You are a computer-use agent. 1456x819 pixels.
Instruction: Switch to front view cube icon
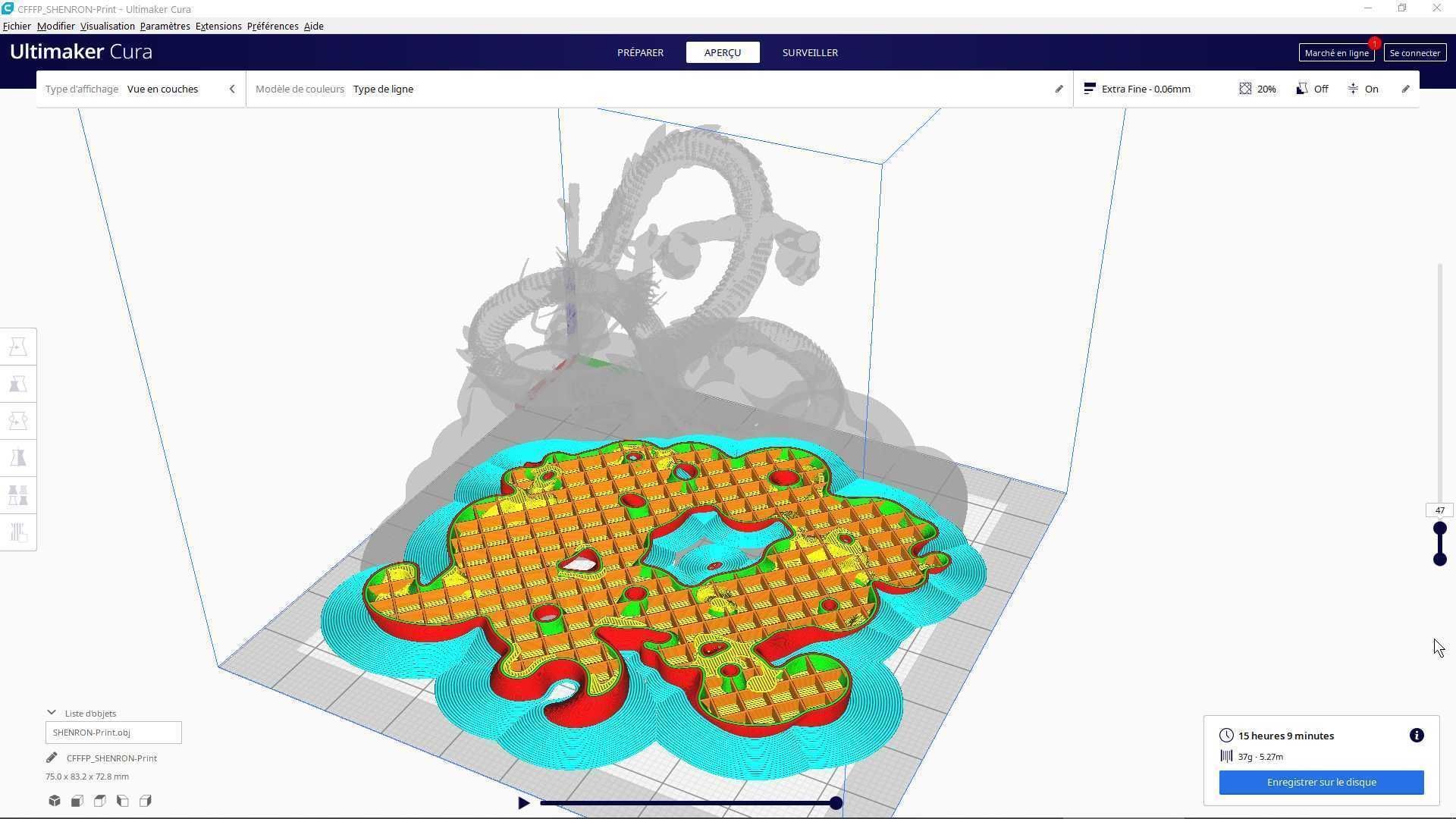tap(77, 801)
